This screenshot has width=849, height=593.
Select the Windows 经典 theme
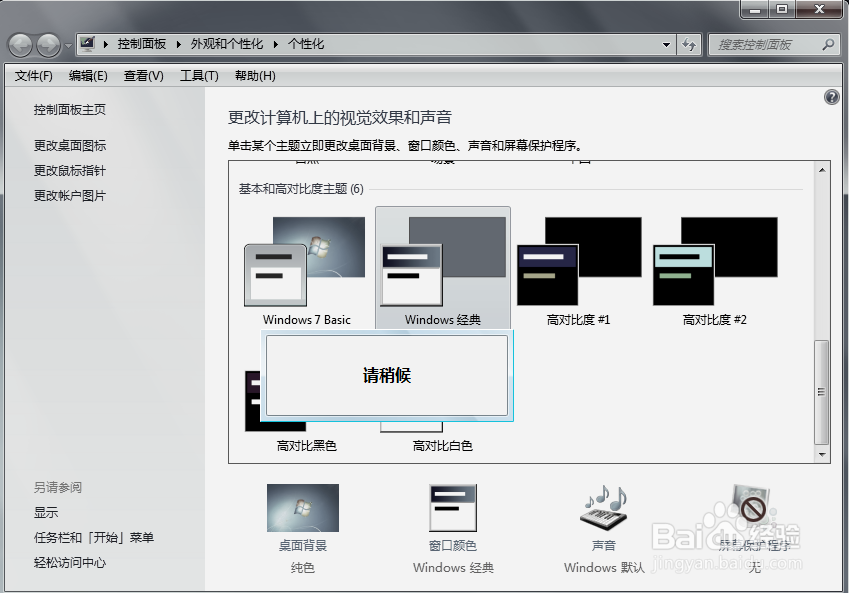coord(443,269)
